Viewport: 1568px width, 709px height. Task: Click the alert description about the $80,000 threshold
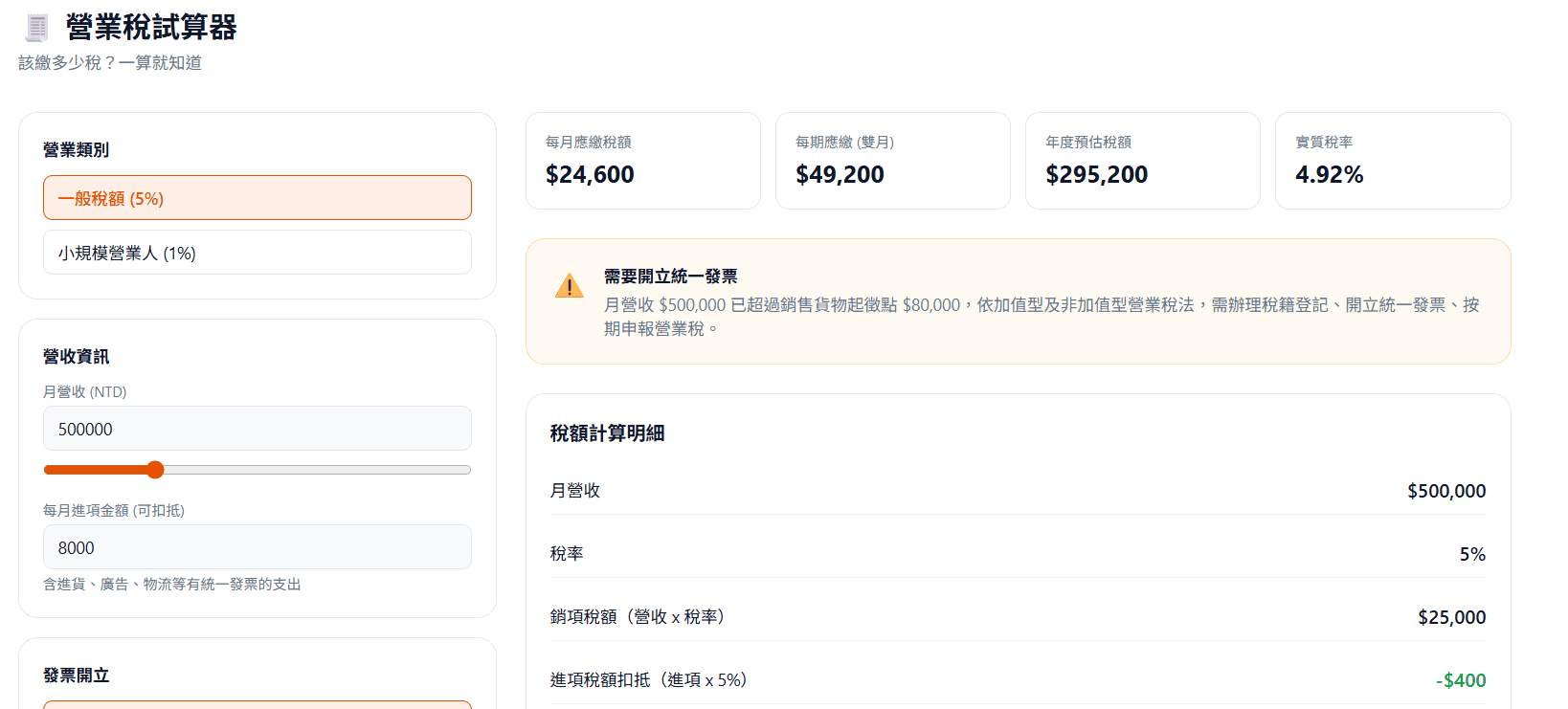click(x=1042, y=317)
